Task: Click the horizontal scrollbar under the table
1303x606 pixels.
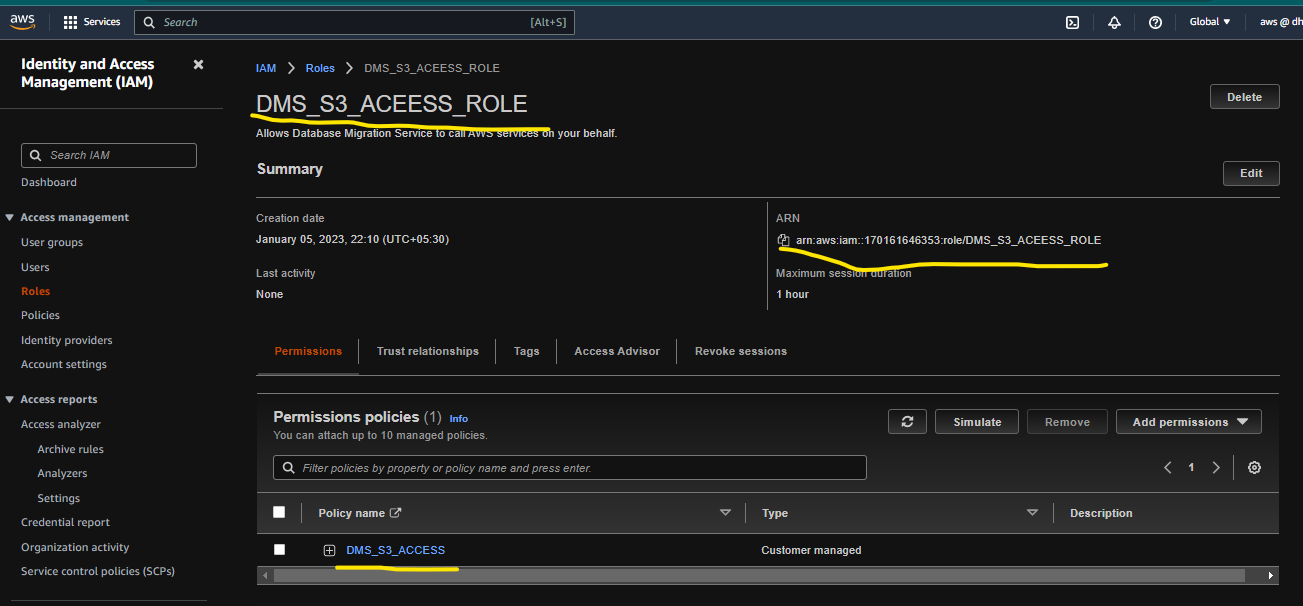Action: pos(759,575)
